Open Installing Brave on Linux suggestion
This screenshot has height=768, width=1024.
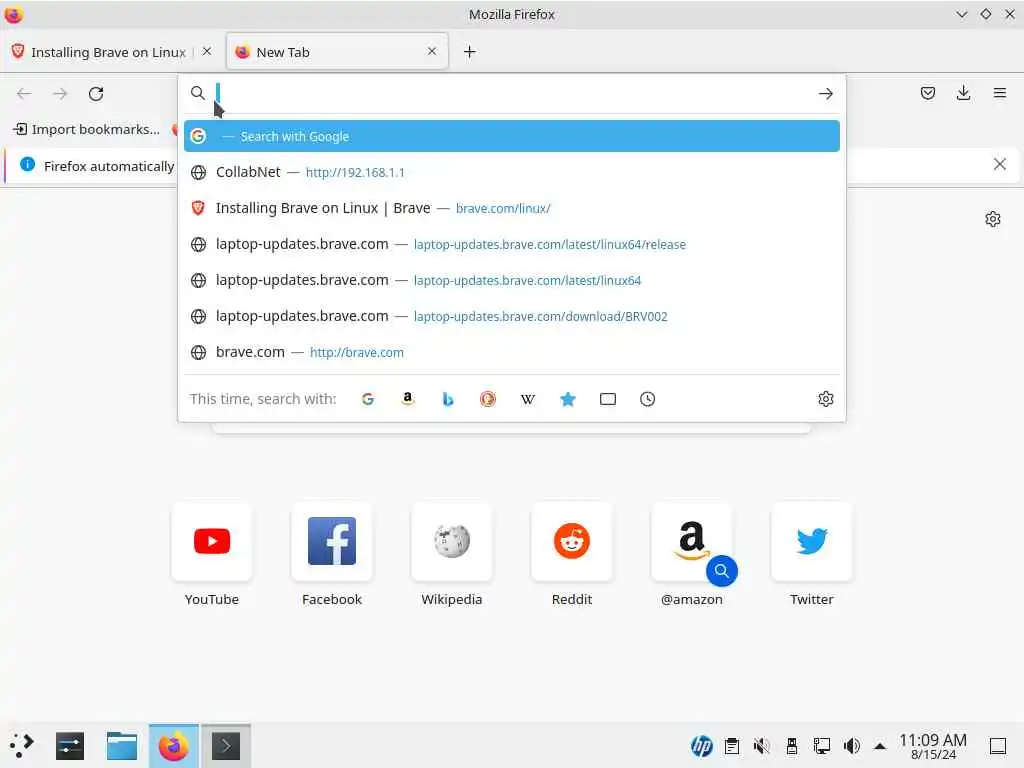point(511,208)
